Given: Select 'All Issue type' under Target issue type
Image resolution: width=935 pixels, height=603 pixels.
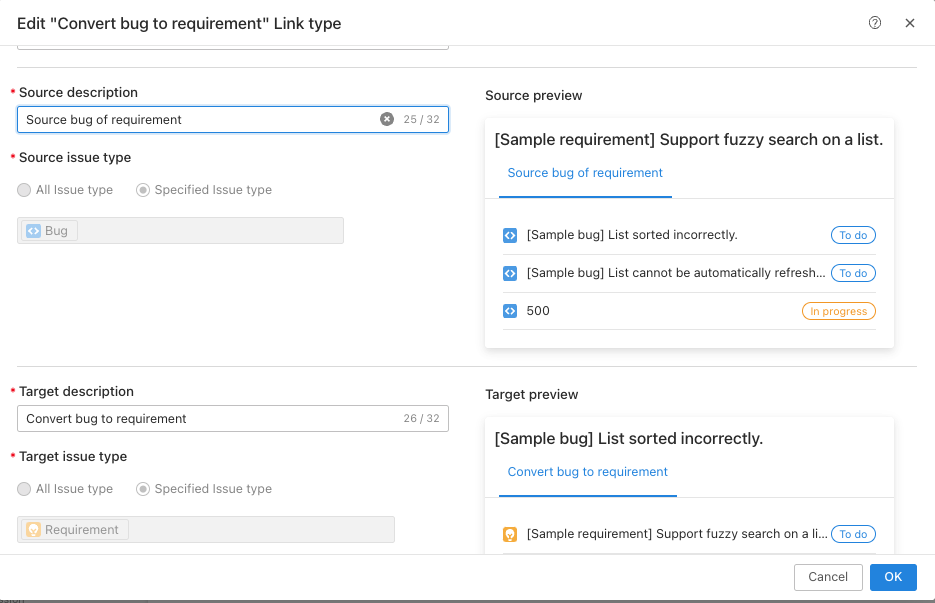Looking at the screenshot, I should click(x=24, y=489).
